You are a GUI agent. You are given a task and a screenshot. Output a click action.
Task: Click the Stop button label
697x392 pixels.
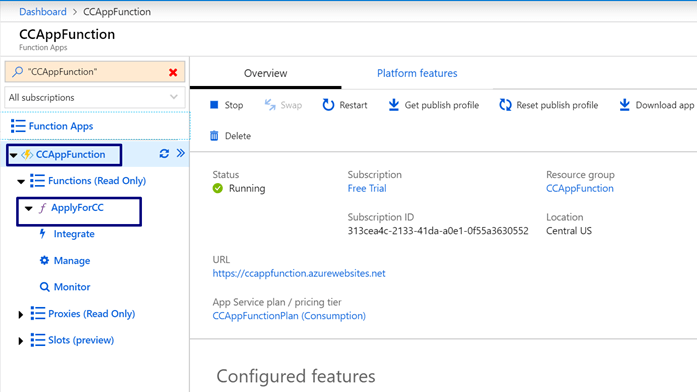[234, 105]
